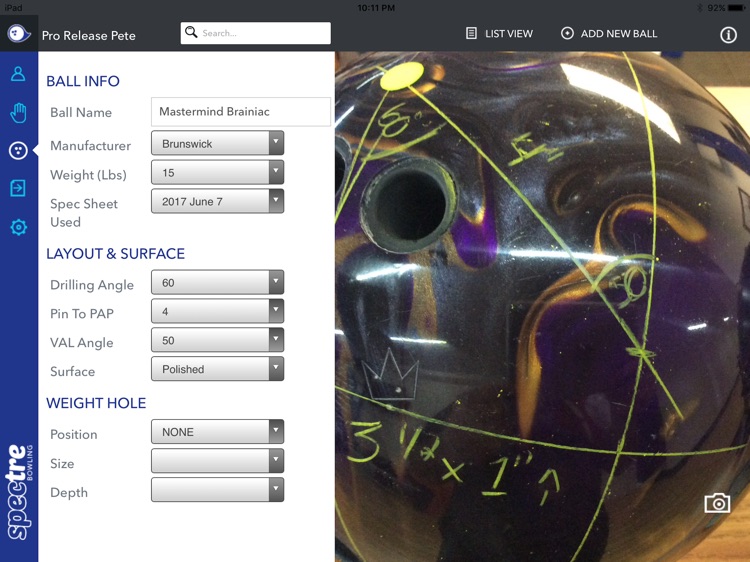Choose a Surface from the Polished dropdown
Screen dimensions: 750x562
218,369
